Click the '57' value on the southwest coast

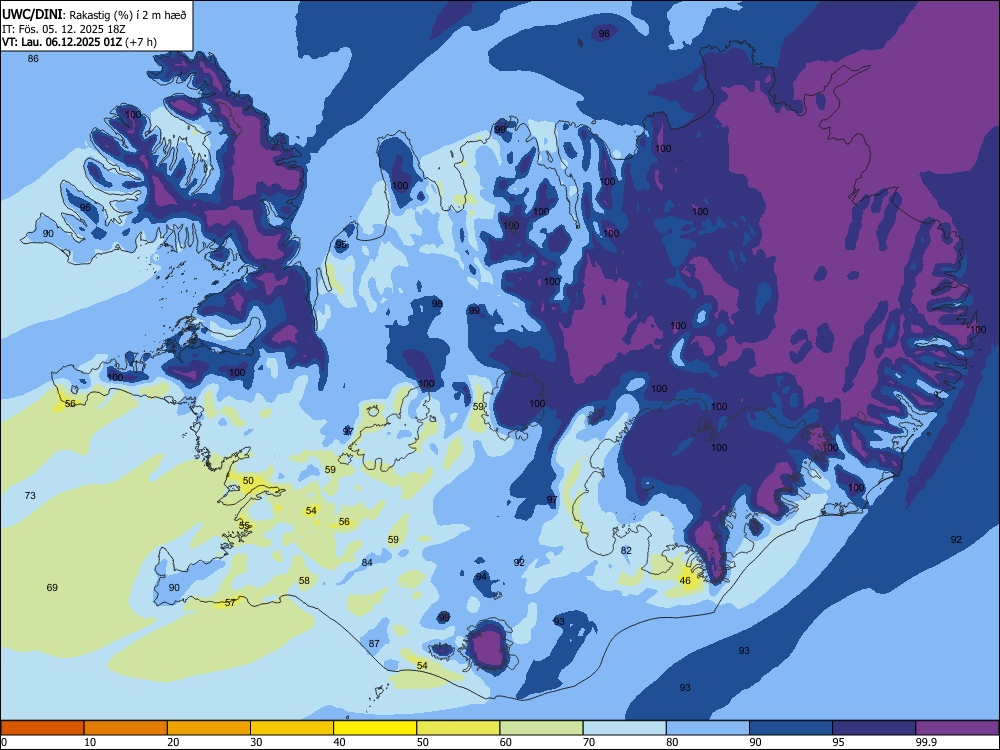pyautogui.click(x=230, y=602)
